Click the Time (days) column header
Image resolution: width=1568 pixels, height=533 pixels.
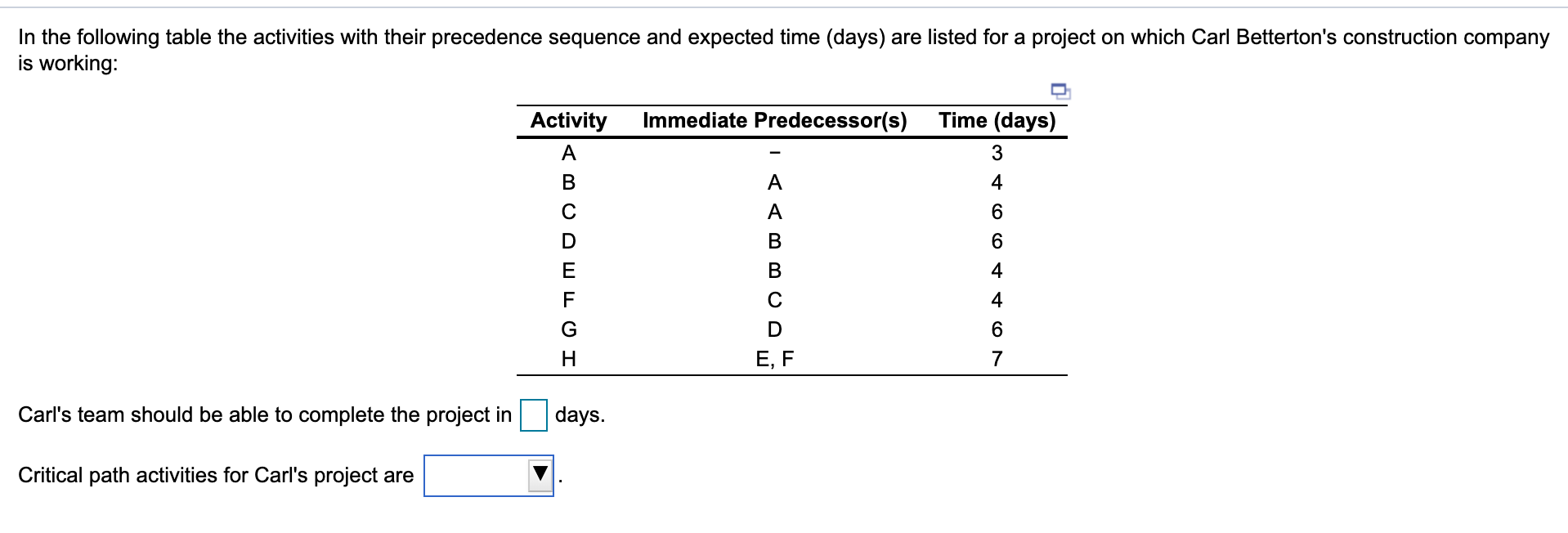click(997, 120)
